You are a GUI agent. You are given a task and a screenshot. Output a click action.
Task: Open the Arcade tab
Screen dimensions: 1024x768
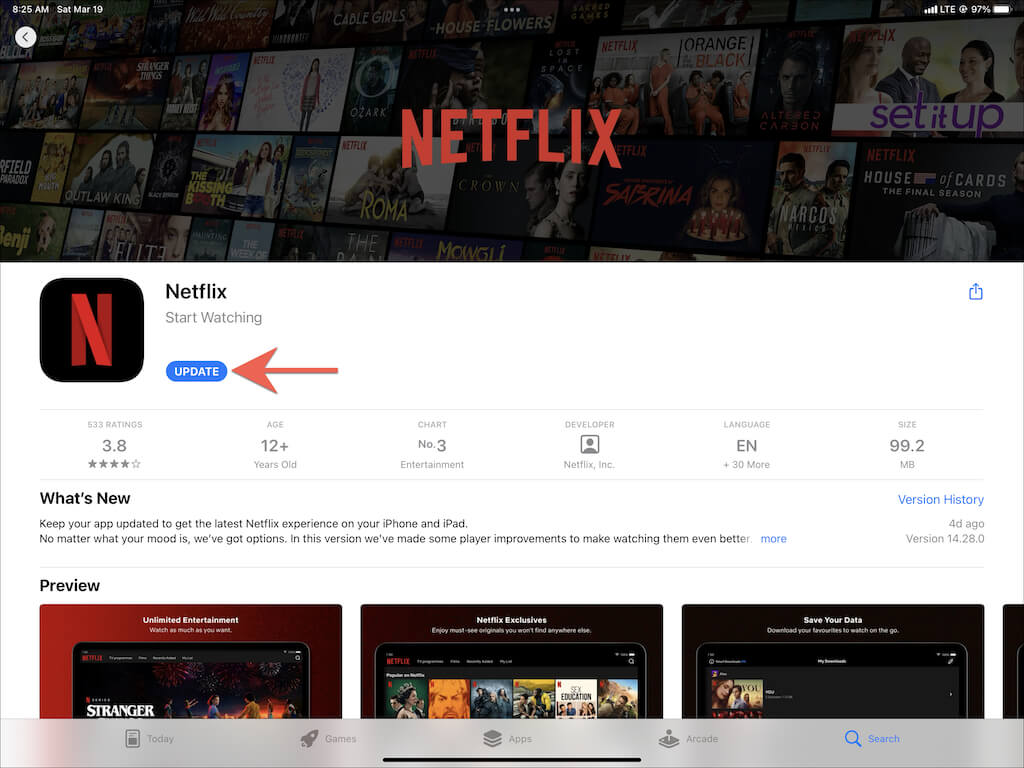pyautogui.click(x=688, y=739)
